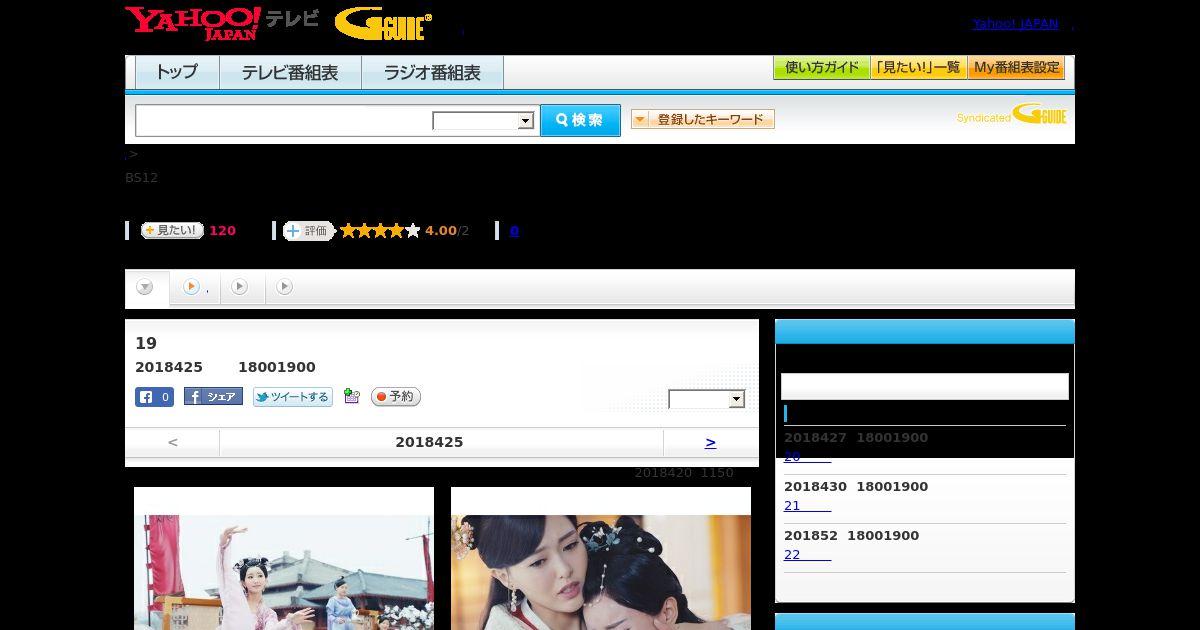Screen dimensions: 1200x630
Task: Open the dropdown beside episode info
Action: [x=707, y=399]
